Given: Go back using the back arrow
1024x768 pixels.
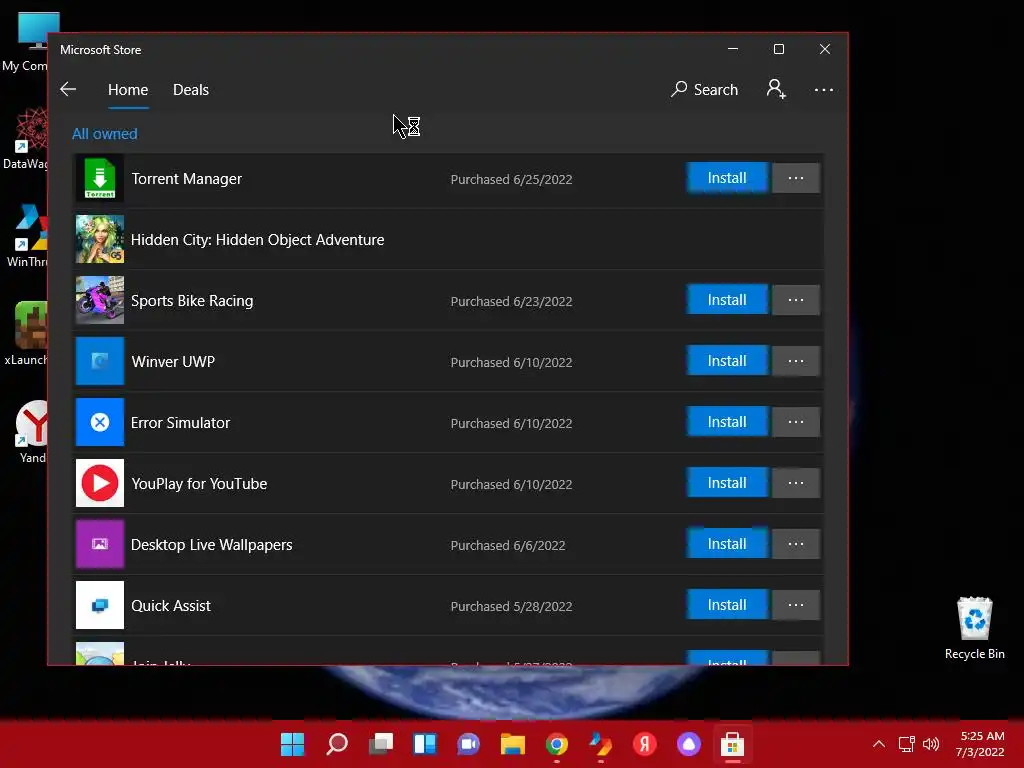Looking at the screenshot, I should pyautogui.click(x=68, y=89).
